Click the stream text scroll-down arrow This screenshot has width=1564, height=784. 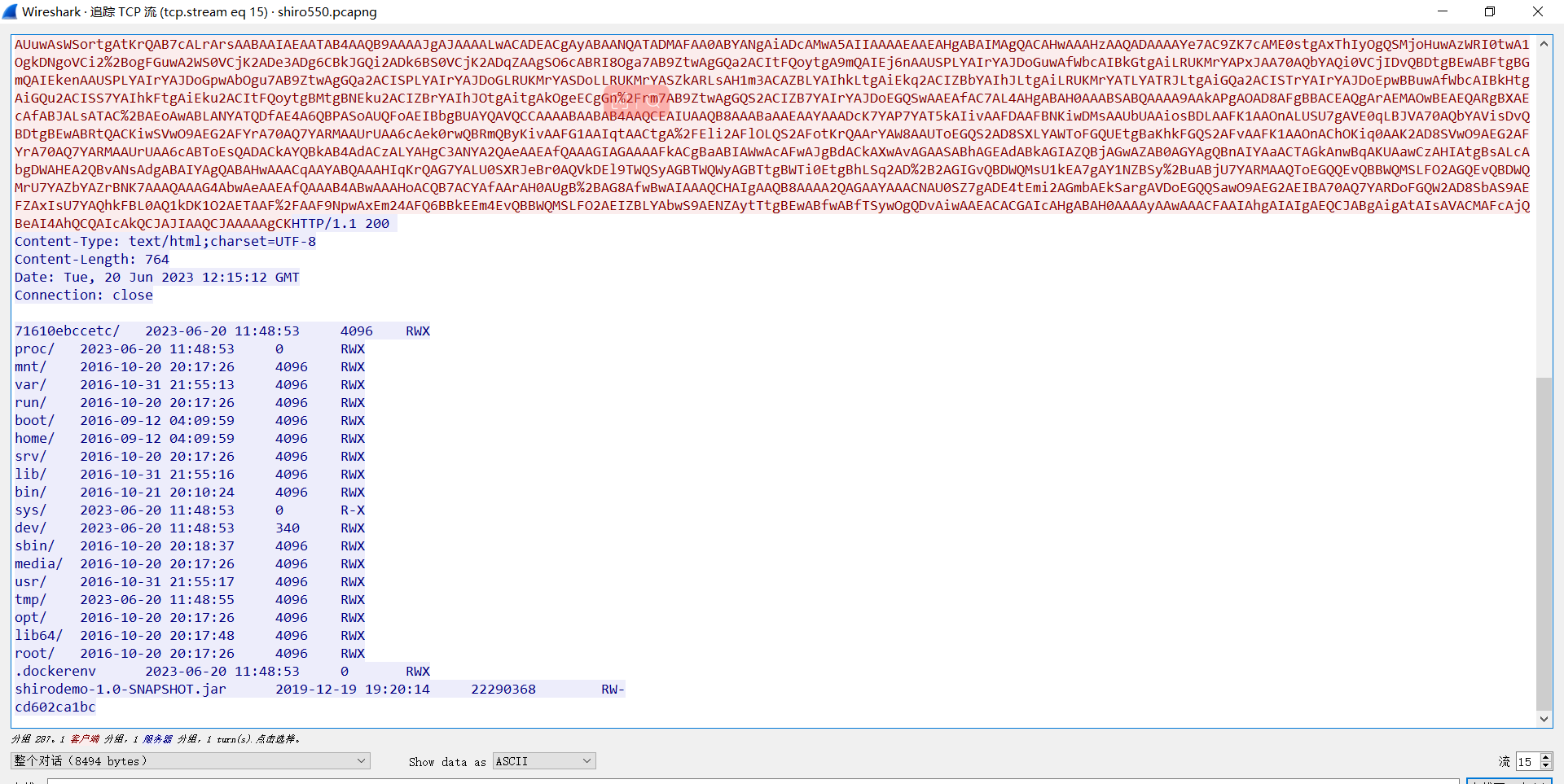[x=1544, y=719]
